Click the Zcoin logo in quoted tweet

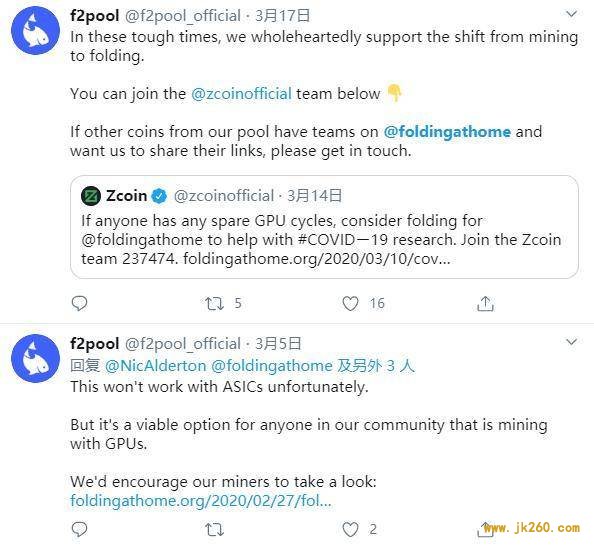[x=91, y=196]
